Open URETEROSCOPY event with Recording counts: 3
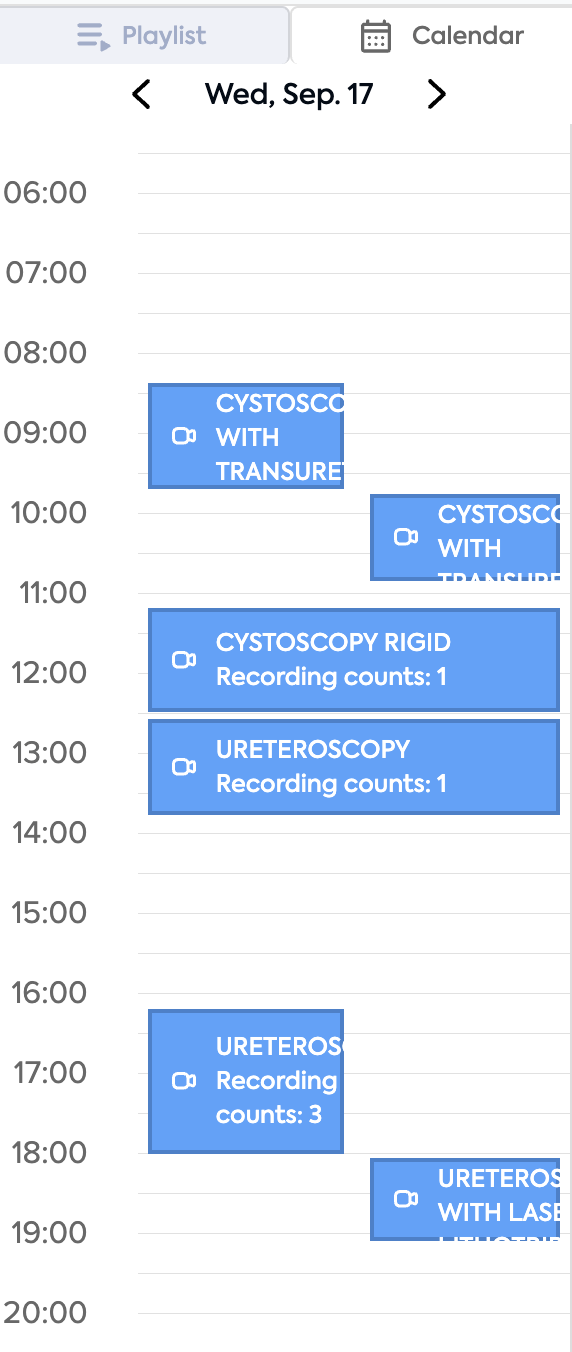 coord(246,1081)
